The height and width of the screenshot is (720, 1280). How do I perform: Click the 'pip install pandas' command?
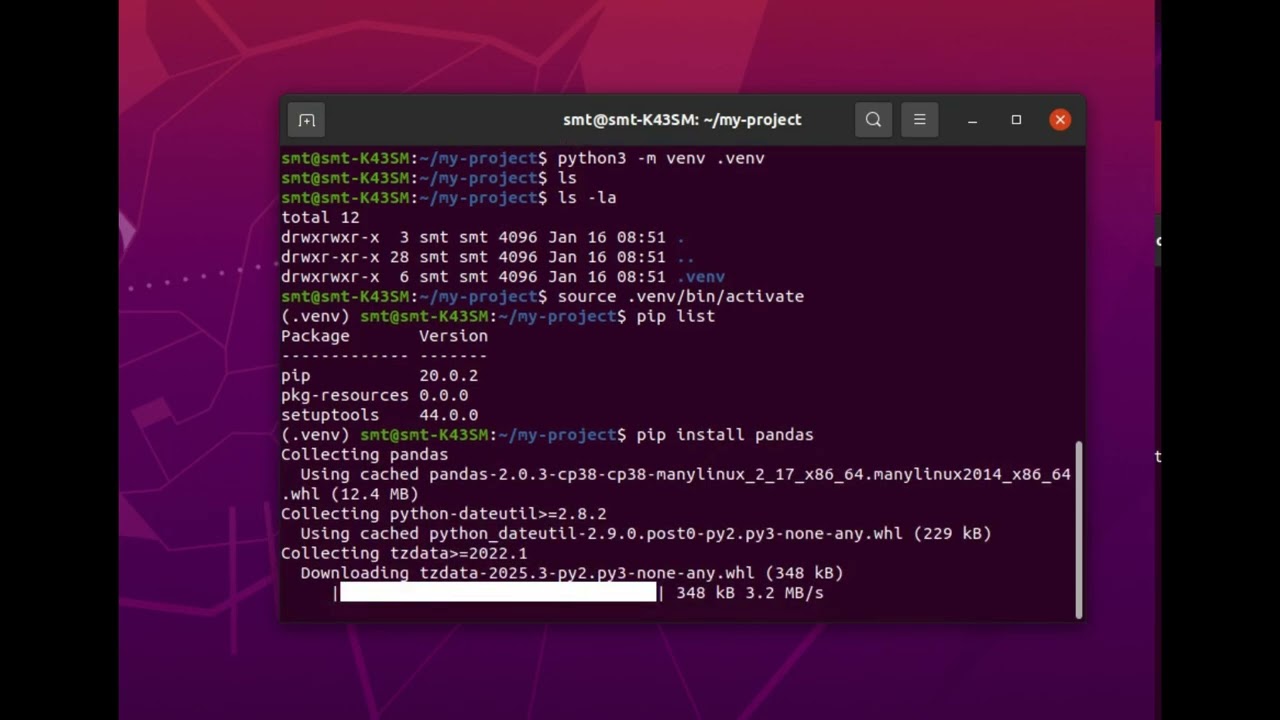(x=725, y=435)
